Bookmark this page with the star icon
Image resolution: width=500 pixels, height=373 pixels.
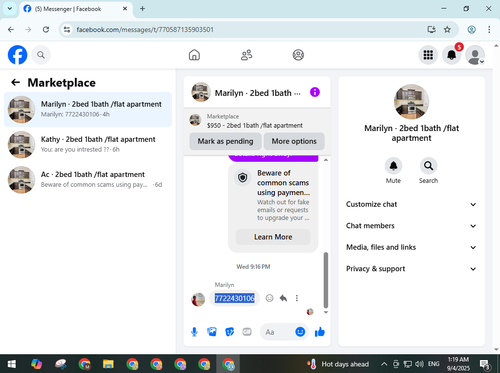447,29
